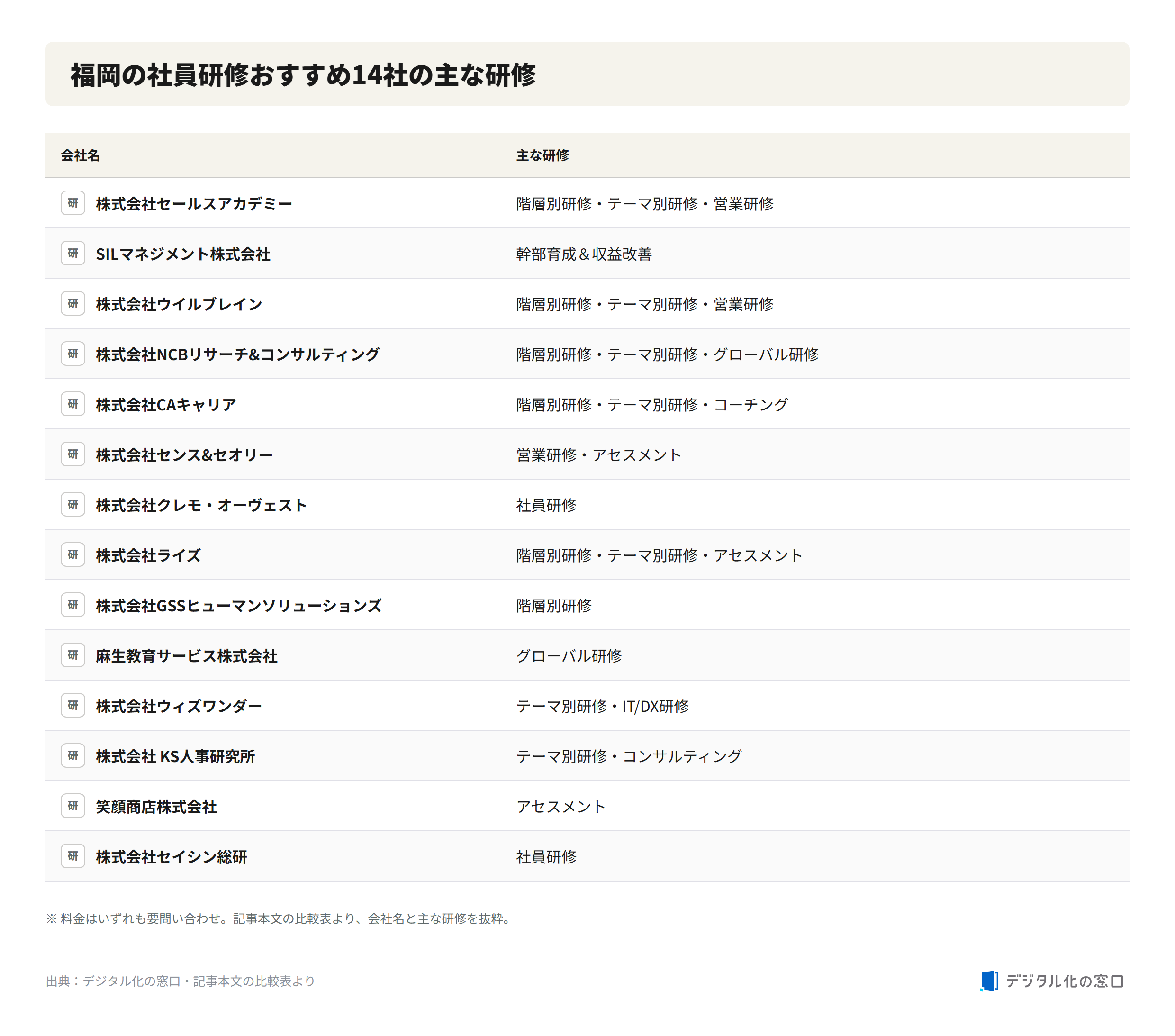Select the name 株式会社クレモ・オーヴェスト
This screenshot has height=1036, width=1175.
pyautogui.click(x=201, y=505)
